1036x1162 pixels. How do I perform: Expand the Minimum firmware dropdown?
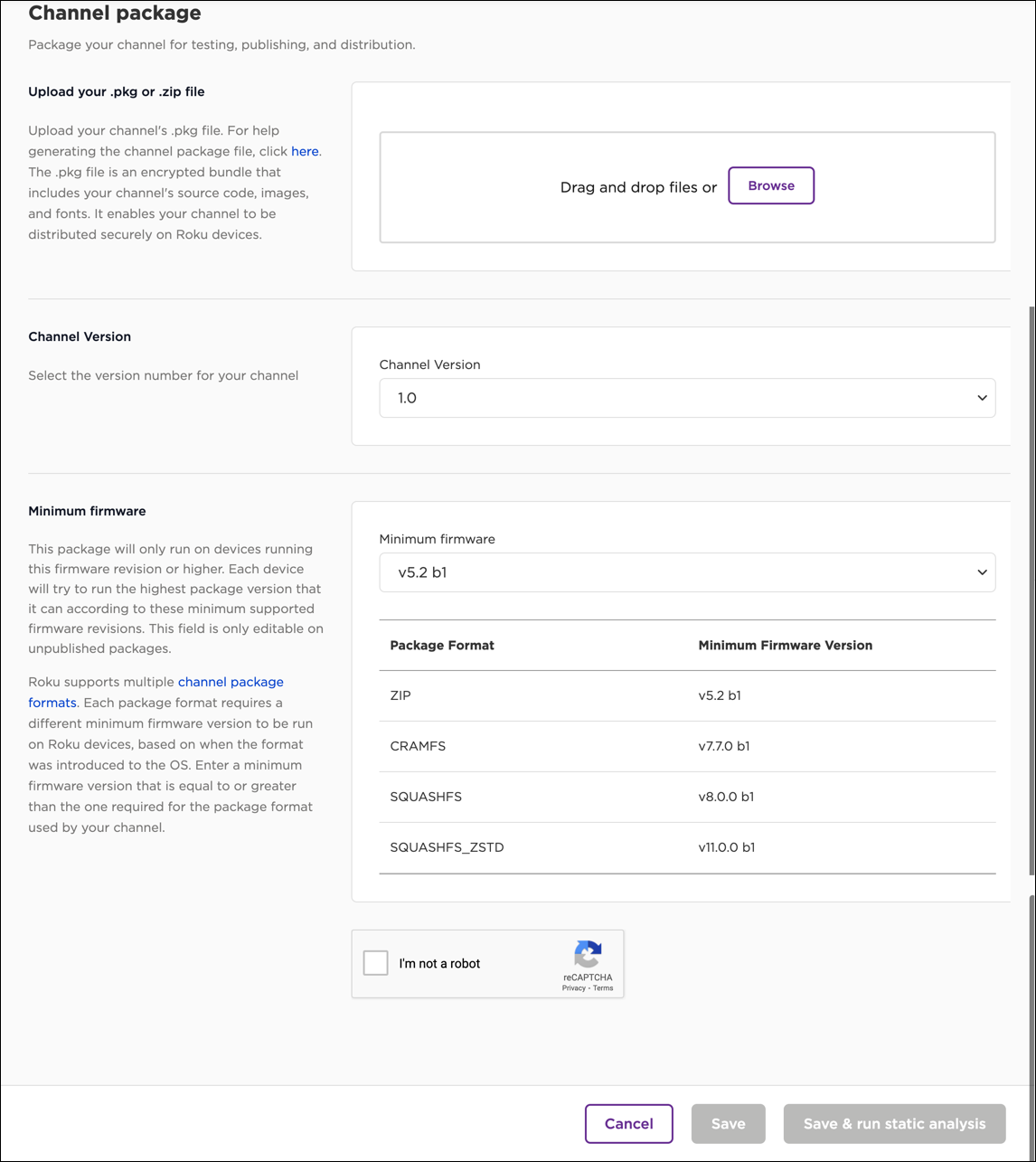tap(687, 572)
